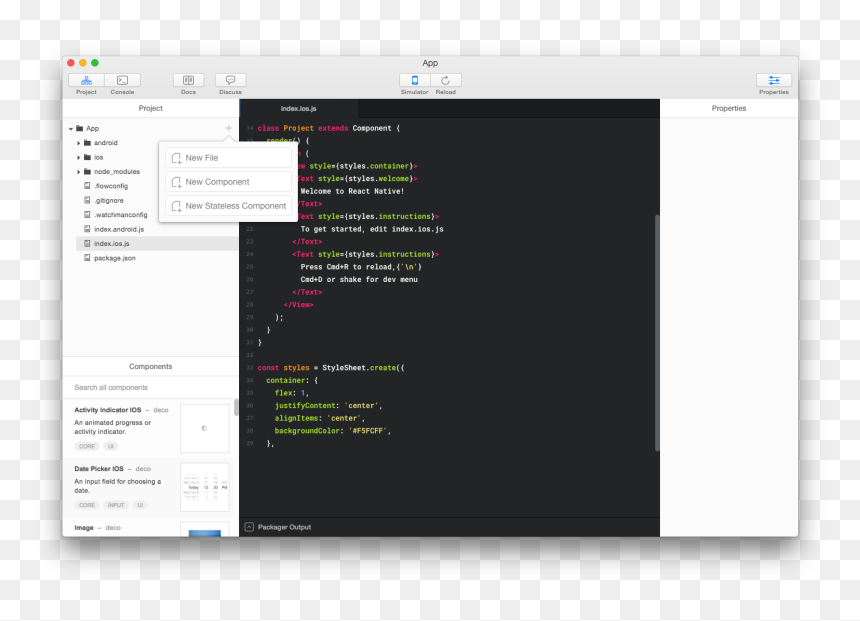Click the plus icon next to App
The height and width of the screenshot is (621, 860).
[x=229, y=128]
